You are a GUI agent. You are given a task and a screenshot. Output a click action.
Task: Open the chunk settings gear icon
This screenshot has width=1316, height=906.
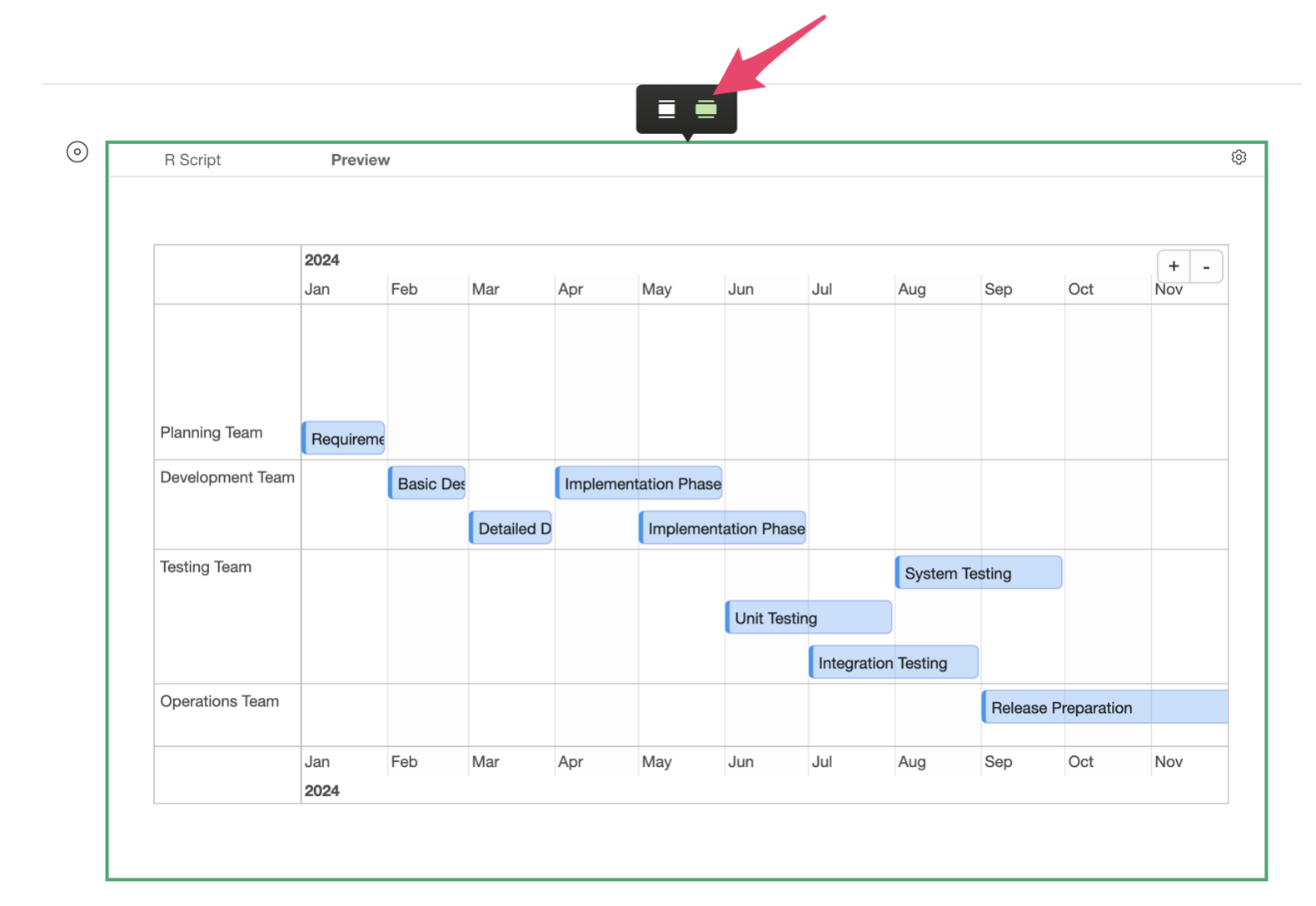1239,157
